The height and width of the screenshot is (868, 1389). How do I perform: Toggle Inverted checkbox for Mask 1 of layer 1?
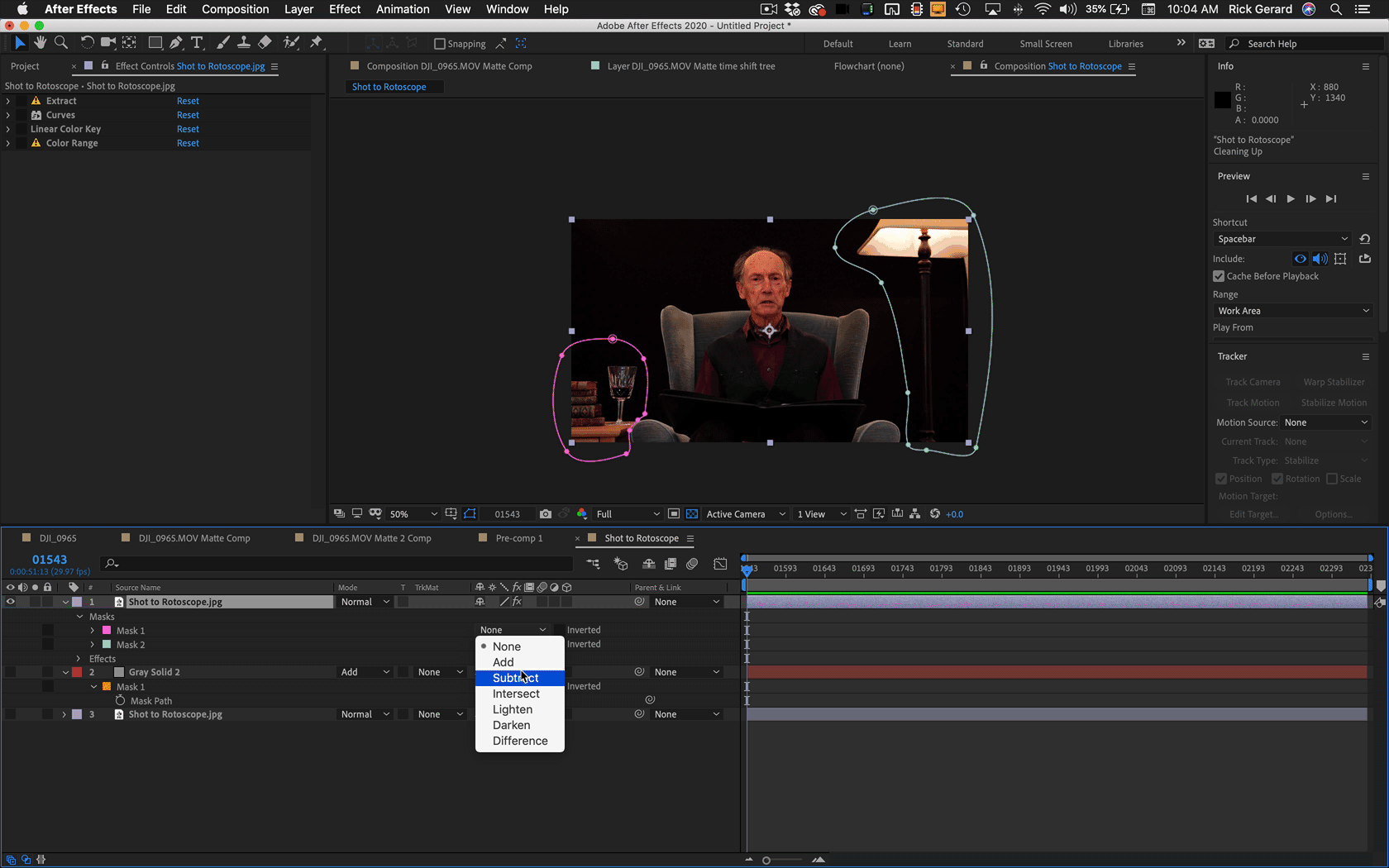(x=560, y=630)
